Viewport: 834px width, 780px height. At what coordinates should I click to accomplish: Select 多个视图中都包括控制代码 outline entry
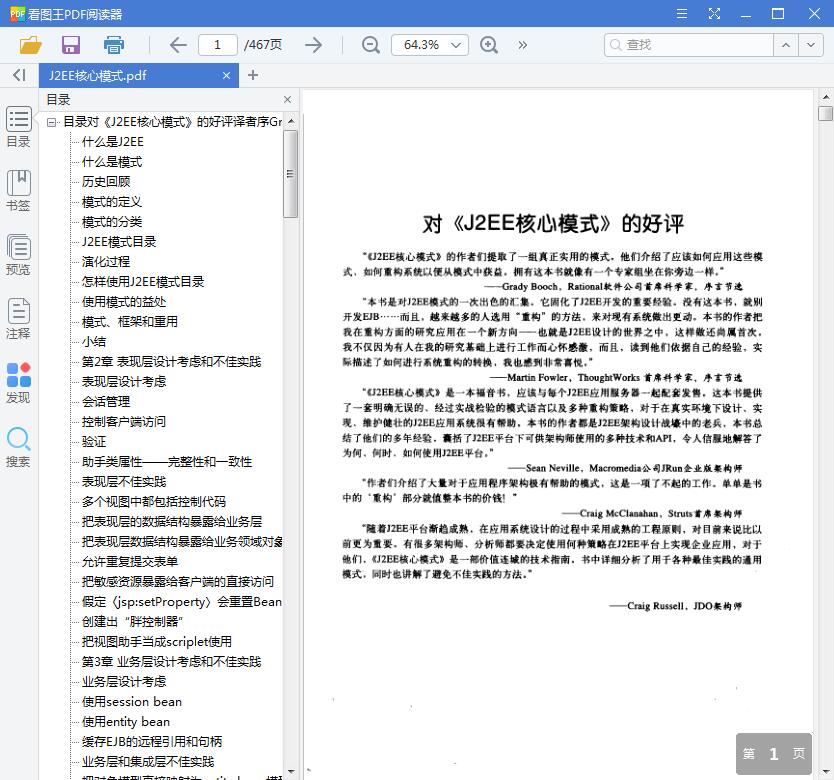pos(154,502)
